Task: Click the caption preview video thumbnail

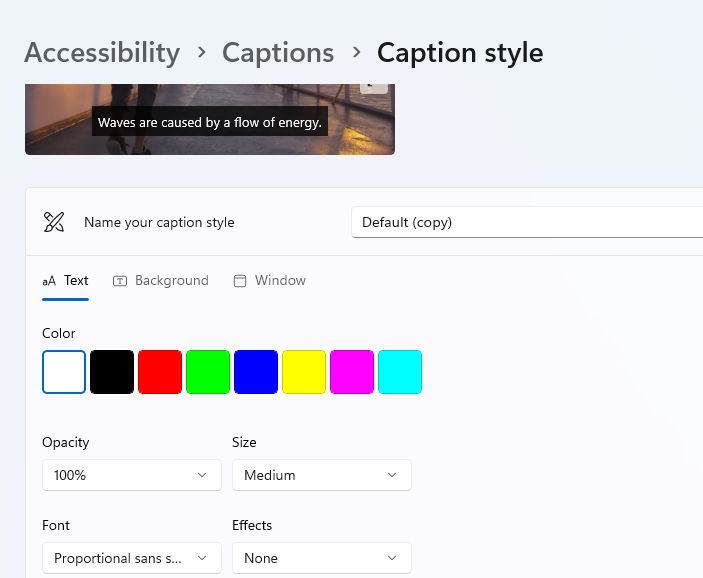Action: pyautogui.click(x=209, y=120)
